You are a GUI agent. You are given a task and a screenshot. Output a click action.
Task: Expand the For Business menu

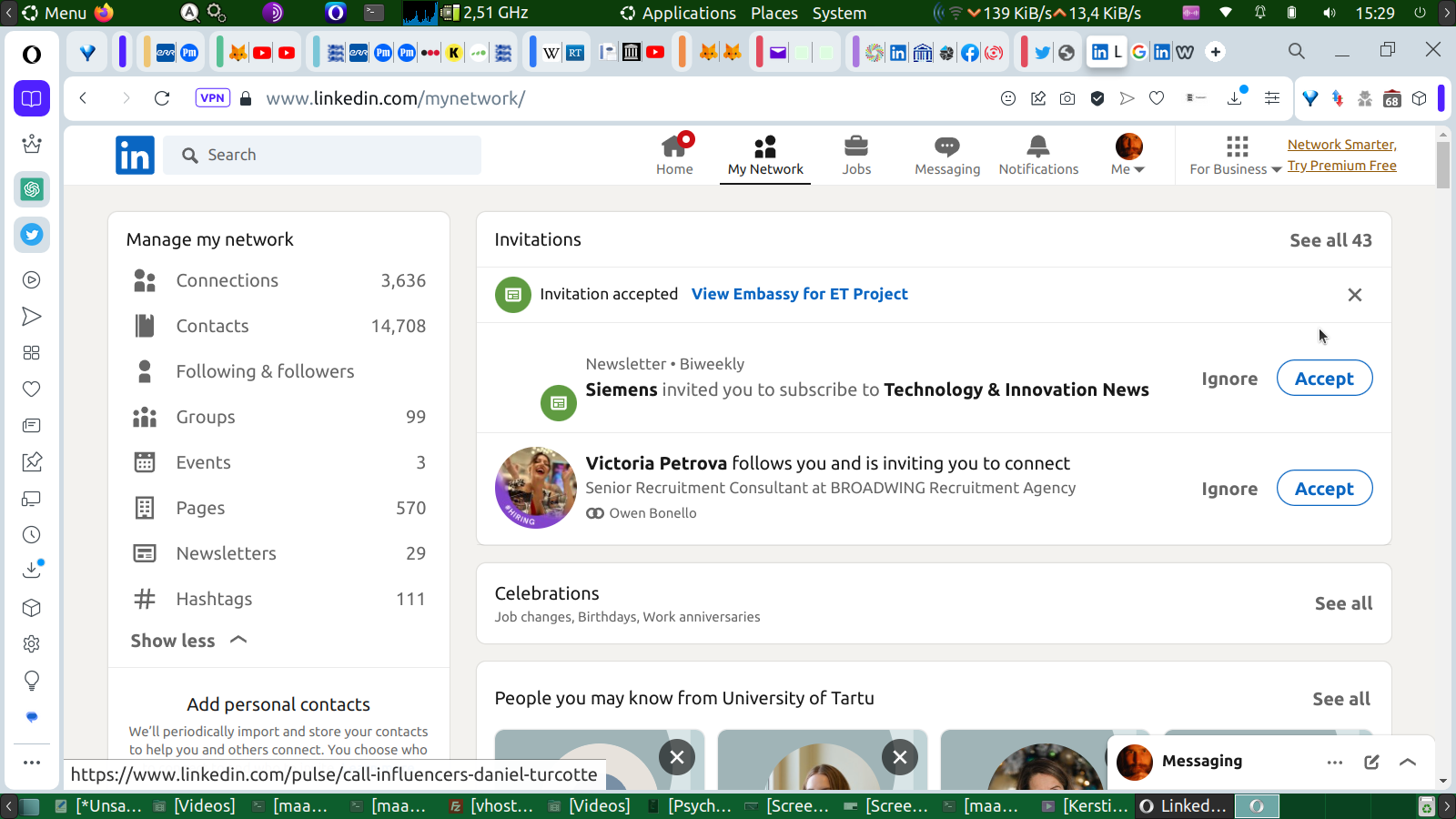tap(1236, 155)
